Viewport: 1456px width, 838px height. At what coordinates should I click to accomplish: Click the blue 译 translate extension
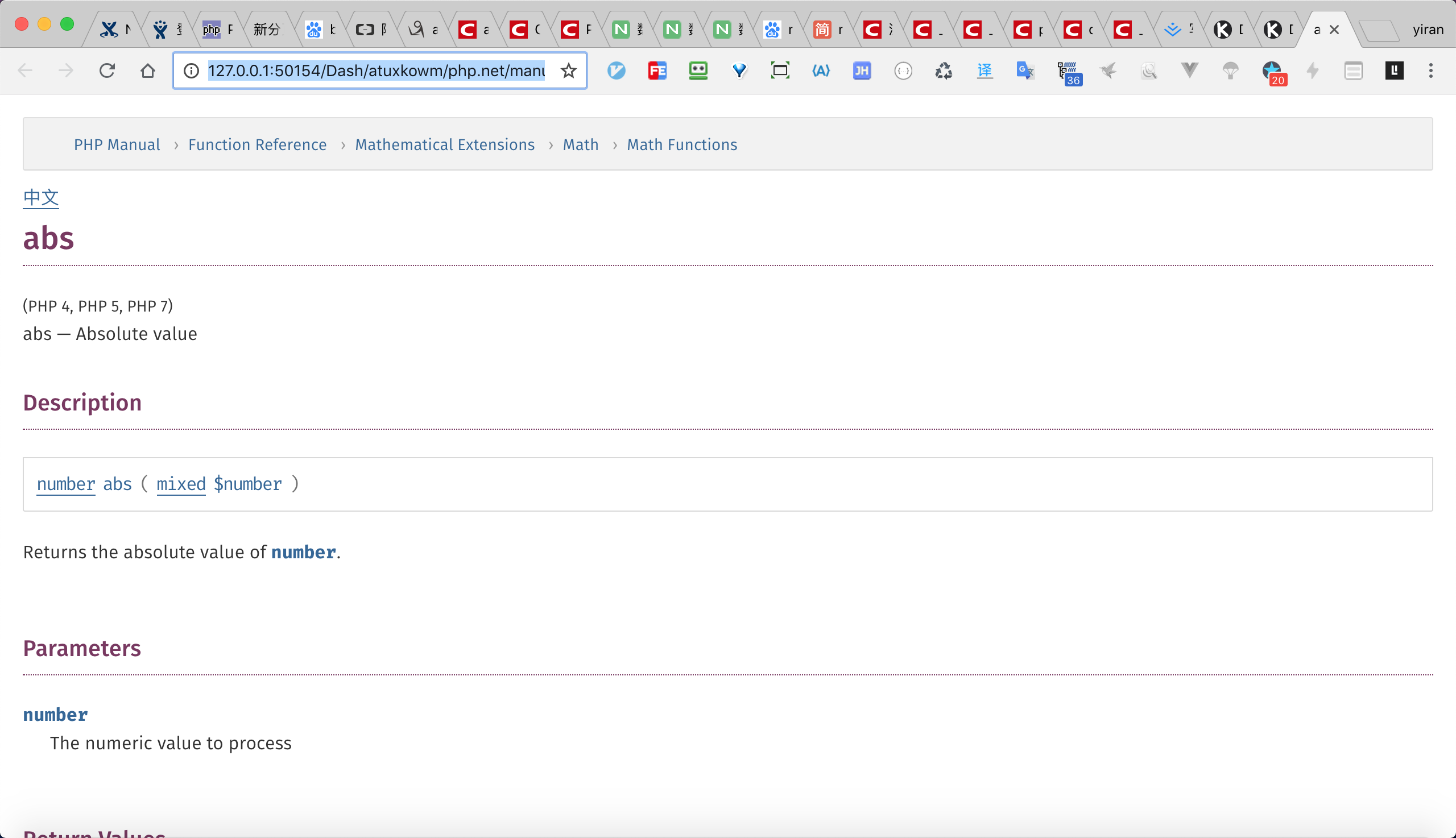[985, 71]
